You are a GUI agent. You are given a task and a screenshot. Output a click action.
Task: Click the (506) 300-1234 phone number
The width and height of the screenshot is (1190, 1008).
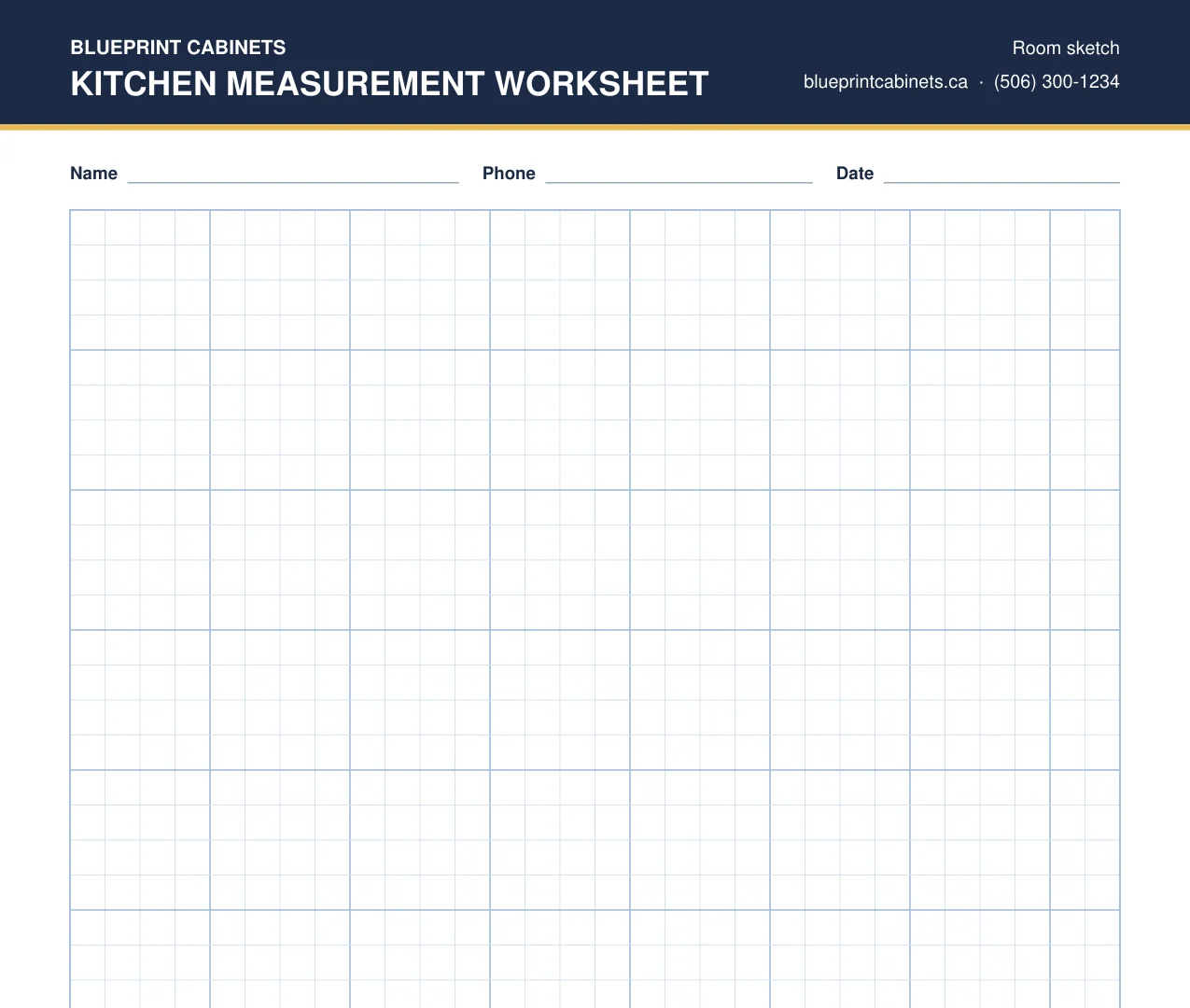pos(1057,82)
